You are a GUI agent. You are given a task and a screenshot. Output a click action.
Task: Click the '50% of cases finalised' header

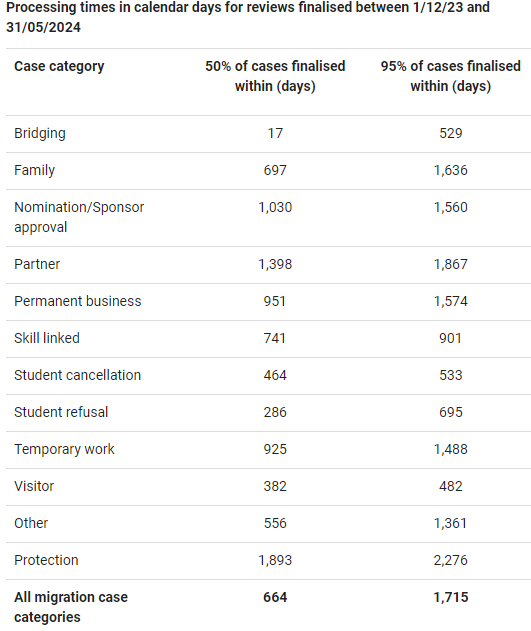pos(275,76)
